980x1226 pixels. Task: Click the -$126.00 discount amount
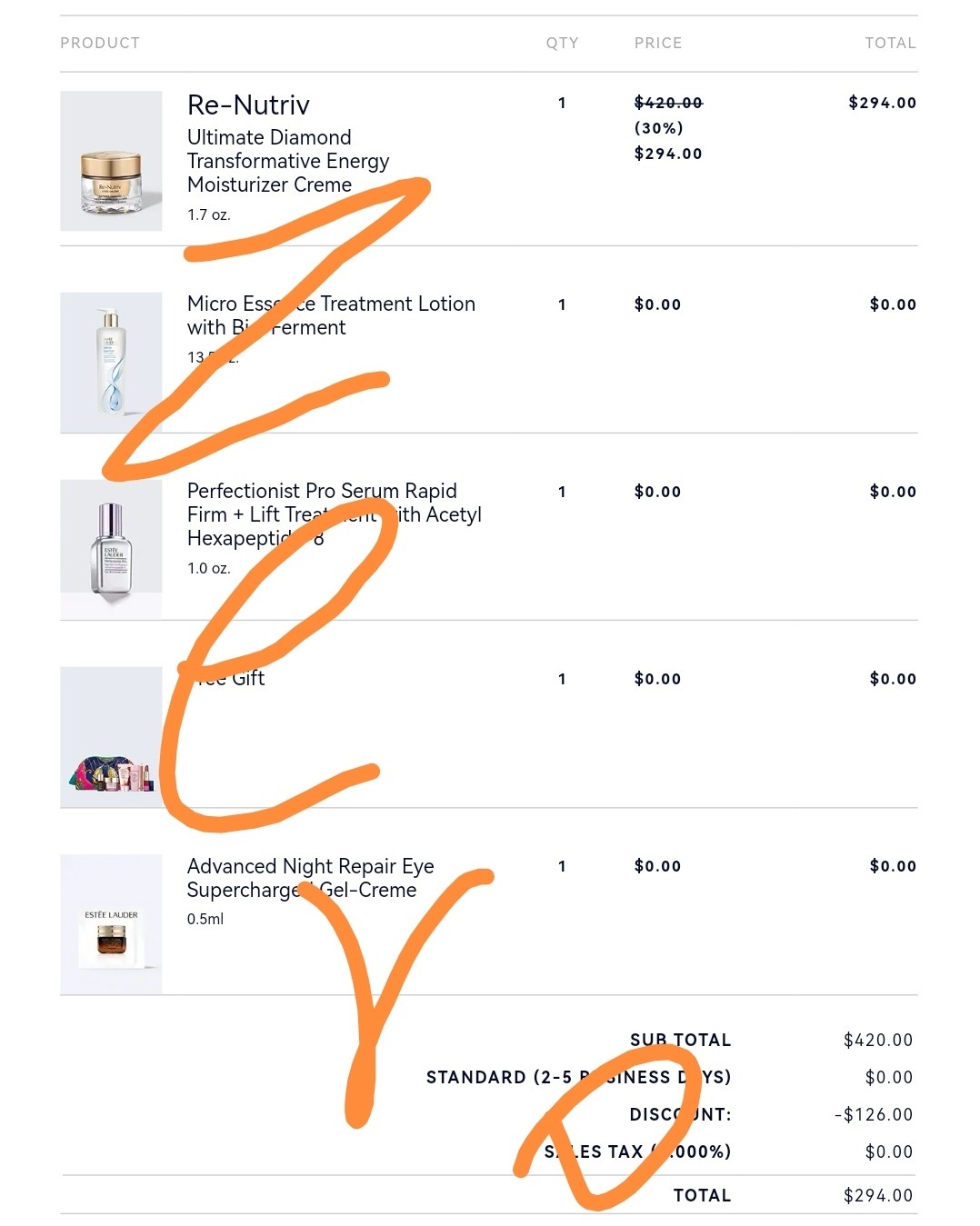coord(873,1114)
